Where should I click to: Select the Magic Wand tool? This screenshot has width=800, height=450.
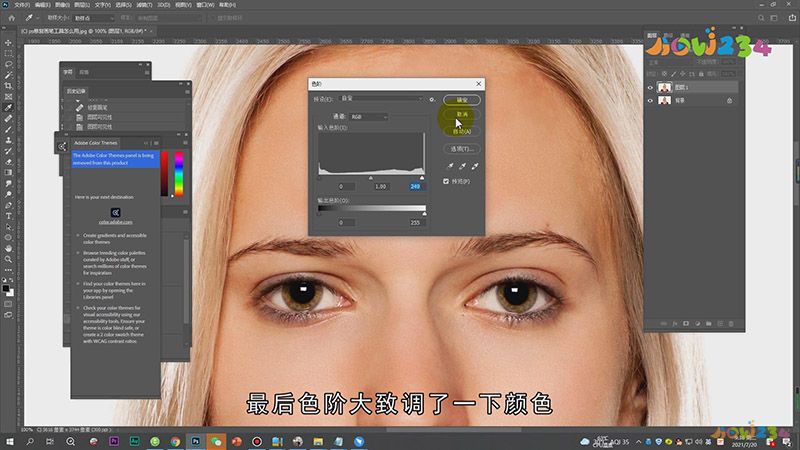(x=8, y=75)
